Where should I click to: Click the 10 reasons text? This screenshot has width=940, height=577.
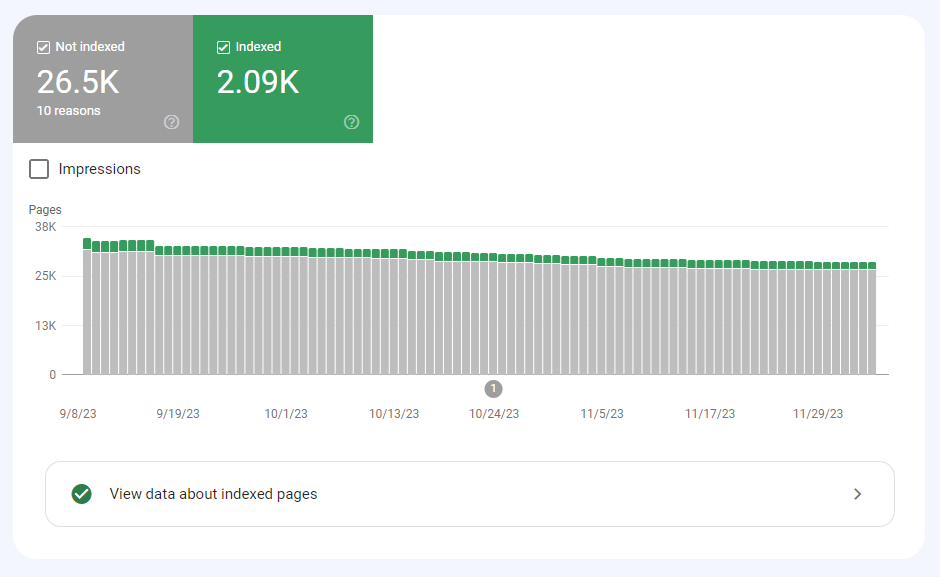(x=69, y=111)
